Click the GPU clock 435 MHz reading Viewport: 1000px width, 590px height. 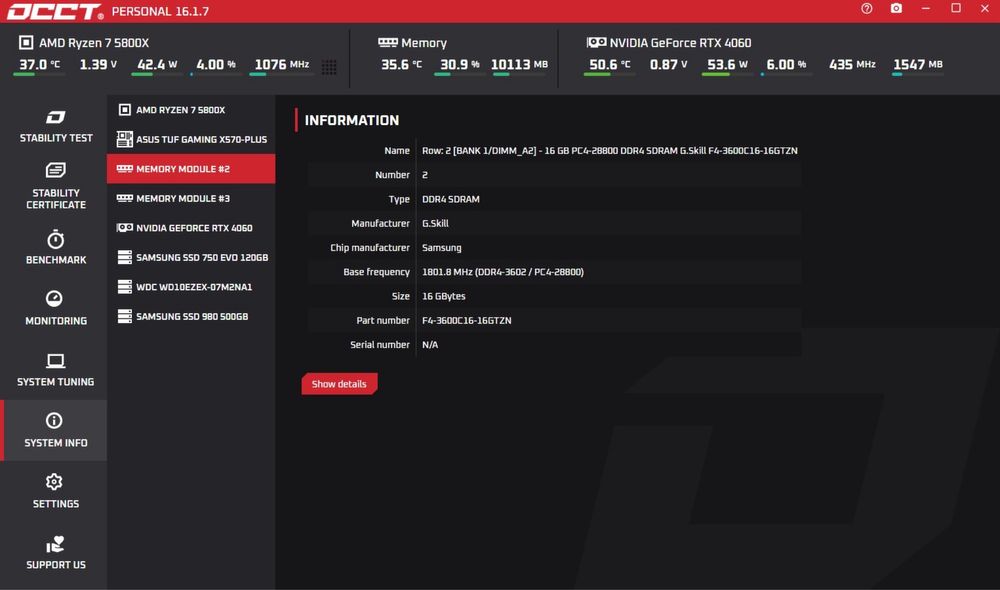click(x=852, y=64)
